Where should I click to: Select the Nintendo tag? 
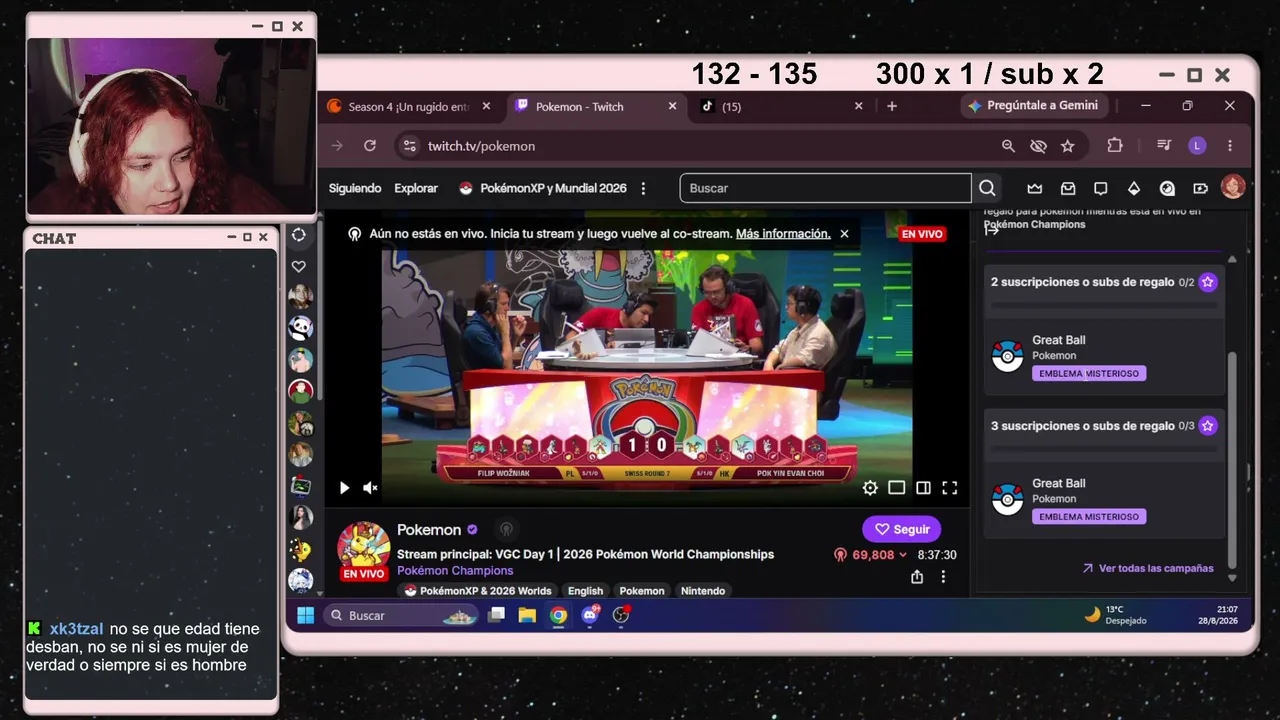pyautogui.click(x=703, y=591)
